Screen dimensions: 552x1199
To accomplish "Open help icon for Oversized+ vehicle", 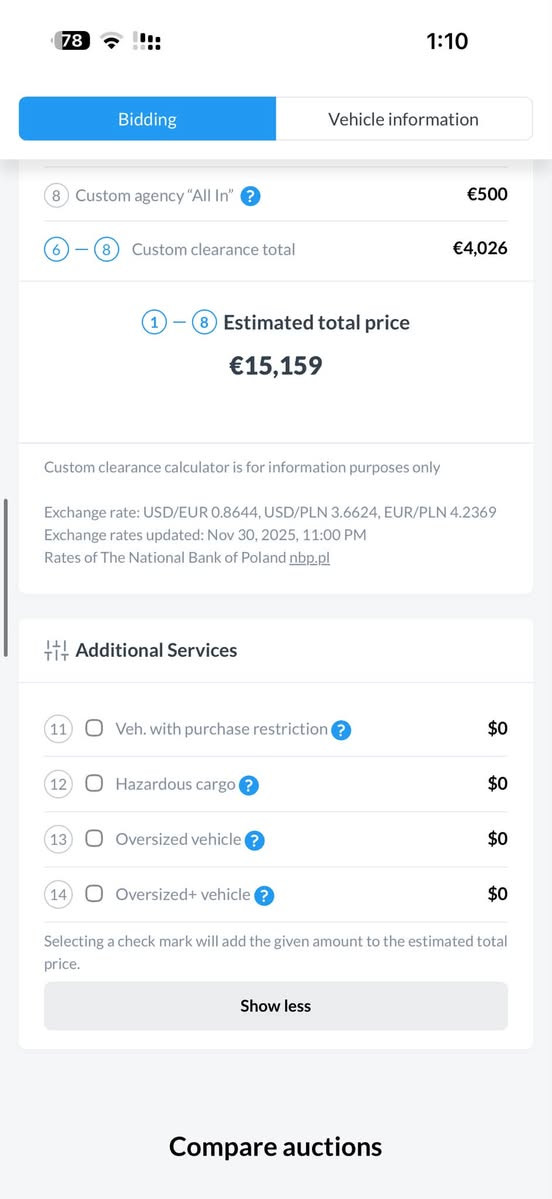I will (264, 895).
